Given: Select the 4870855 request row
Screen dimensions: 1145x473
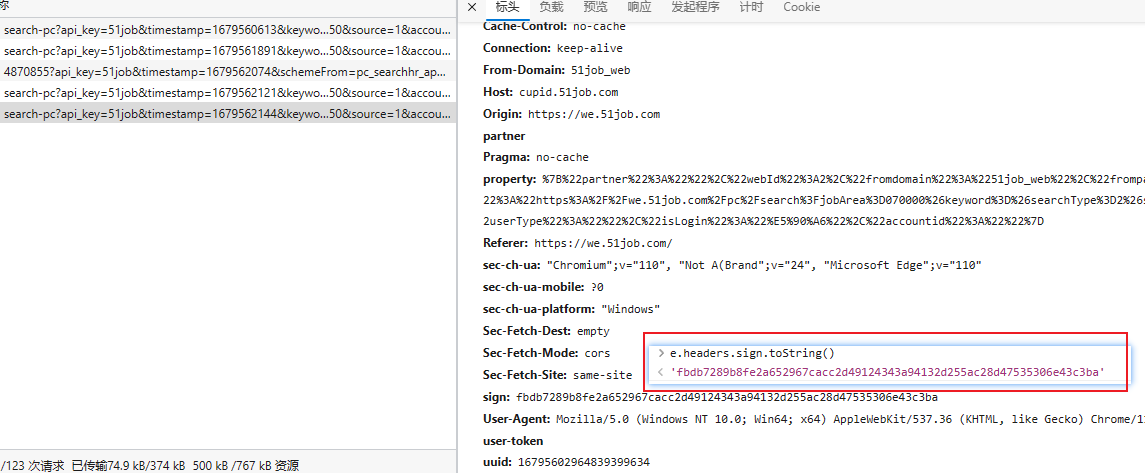Looking at the screenshot, I should coord(227,72).
